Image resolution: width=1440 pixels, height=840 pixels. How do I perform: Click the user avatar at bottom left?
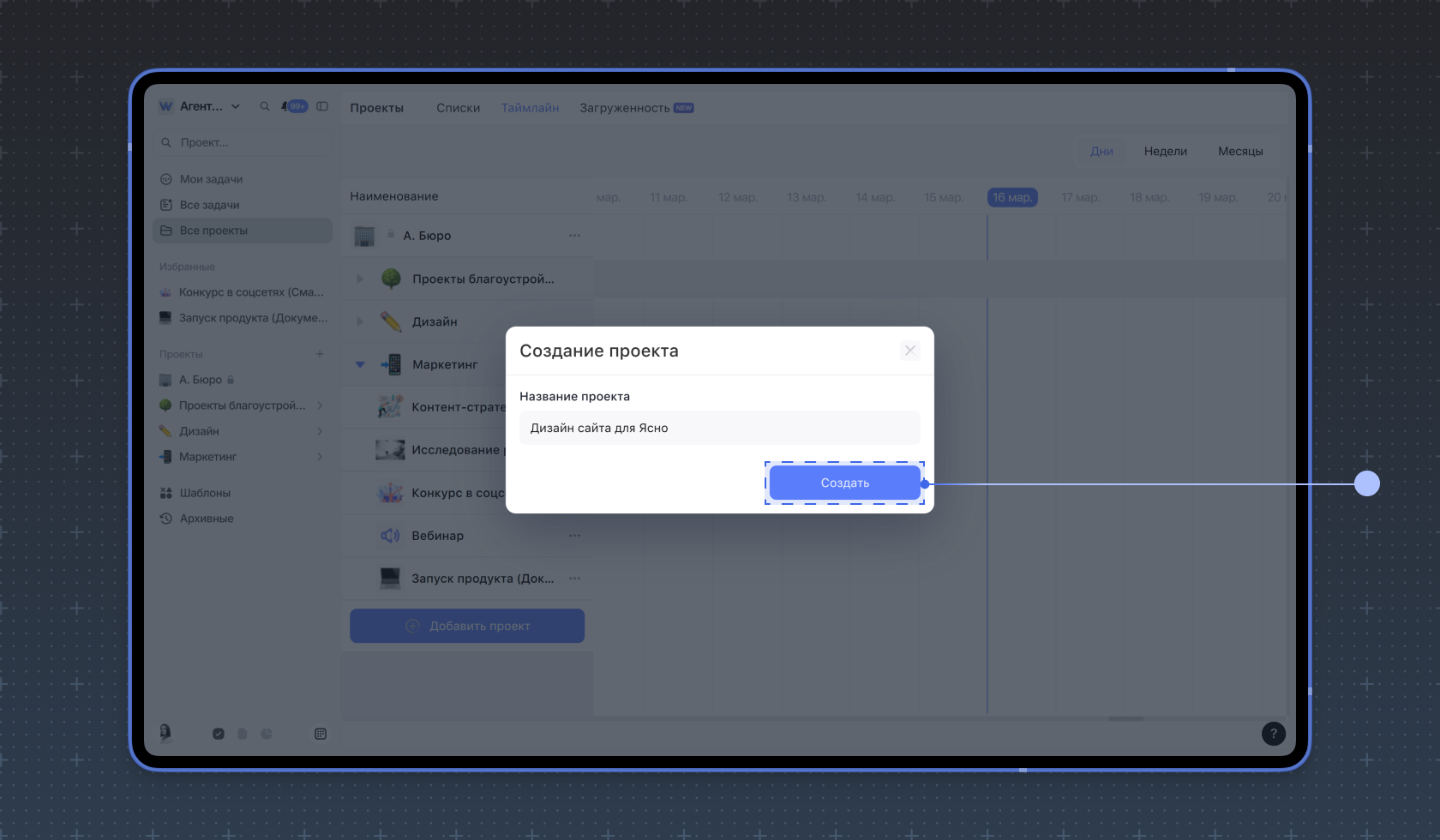pos(165,733)
